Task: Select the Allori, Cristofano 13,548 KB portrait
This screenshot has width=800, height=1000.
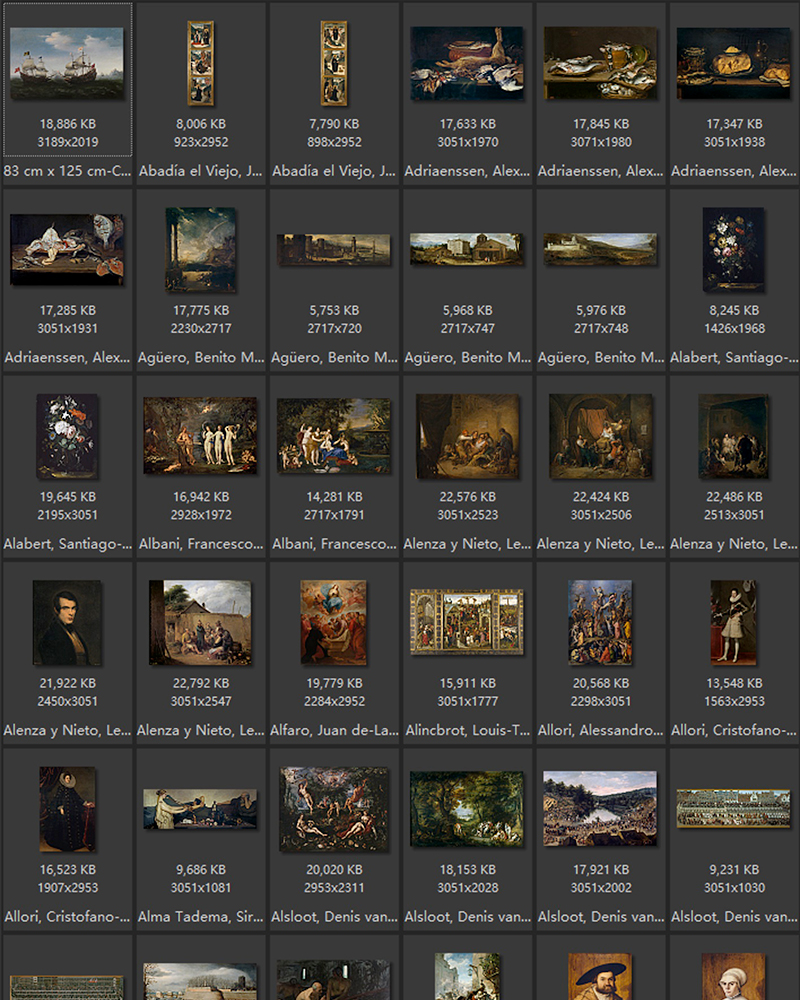Action: click(x=733, y=623)
